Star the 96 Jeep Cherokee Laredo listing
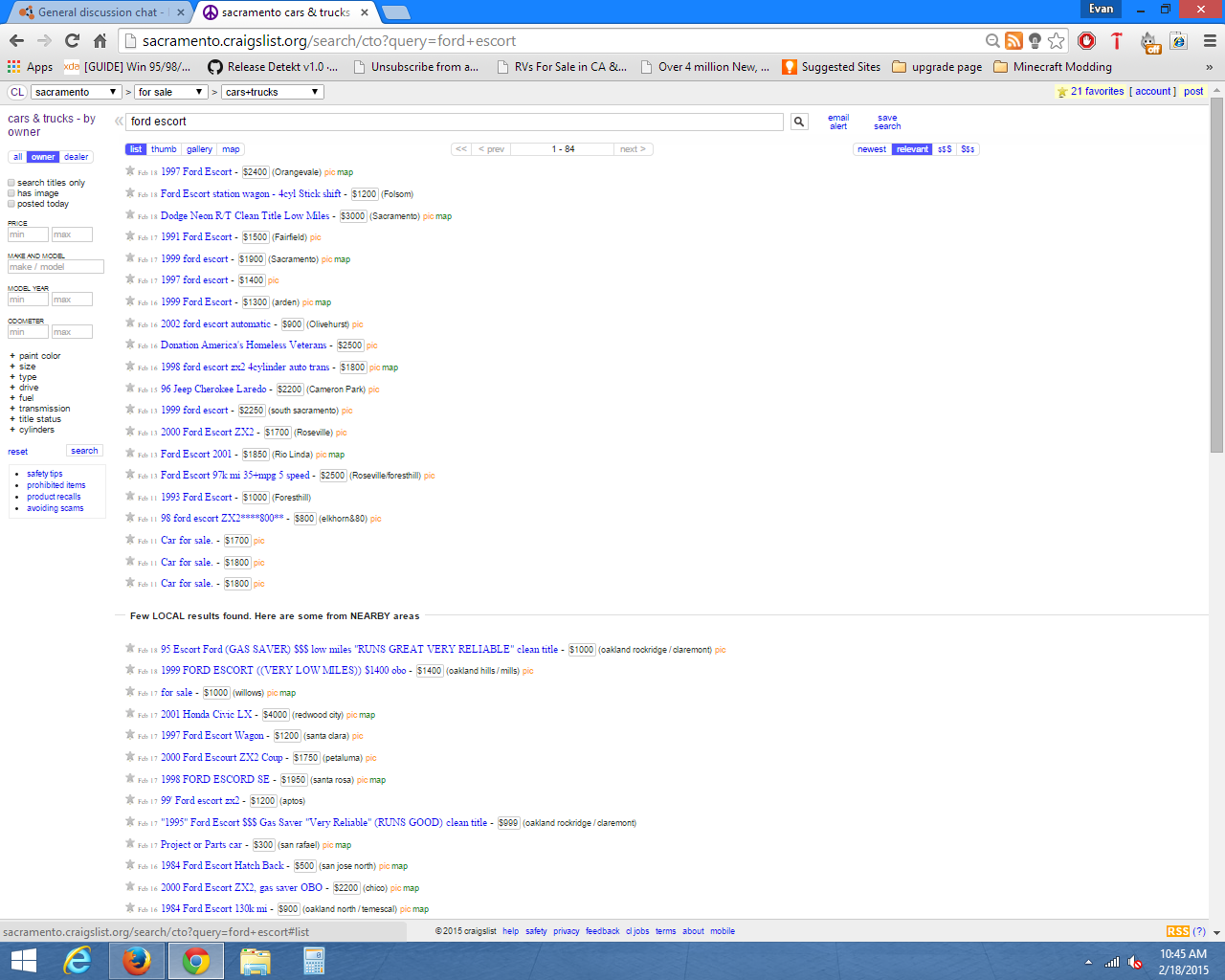 (x=130, y=388)
